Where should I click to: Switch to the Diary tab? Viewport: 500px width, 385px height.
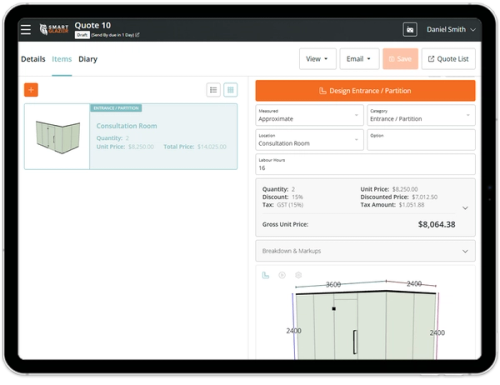[x=88, y=59]
